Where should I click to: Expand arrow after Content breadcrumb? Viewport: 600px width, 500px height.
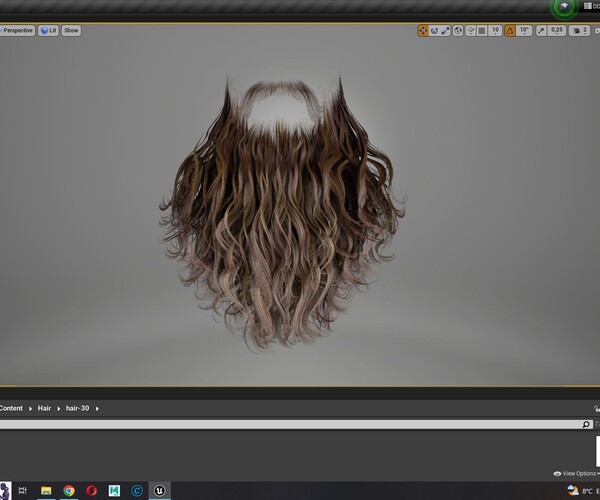point(30,409)
